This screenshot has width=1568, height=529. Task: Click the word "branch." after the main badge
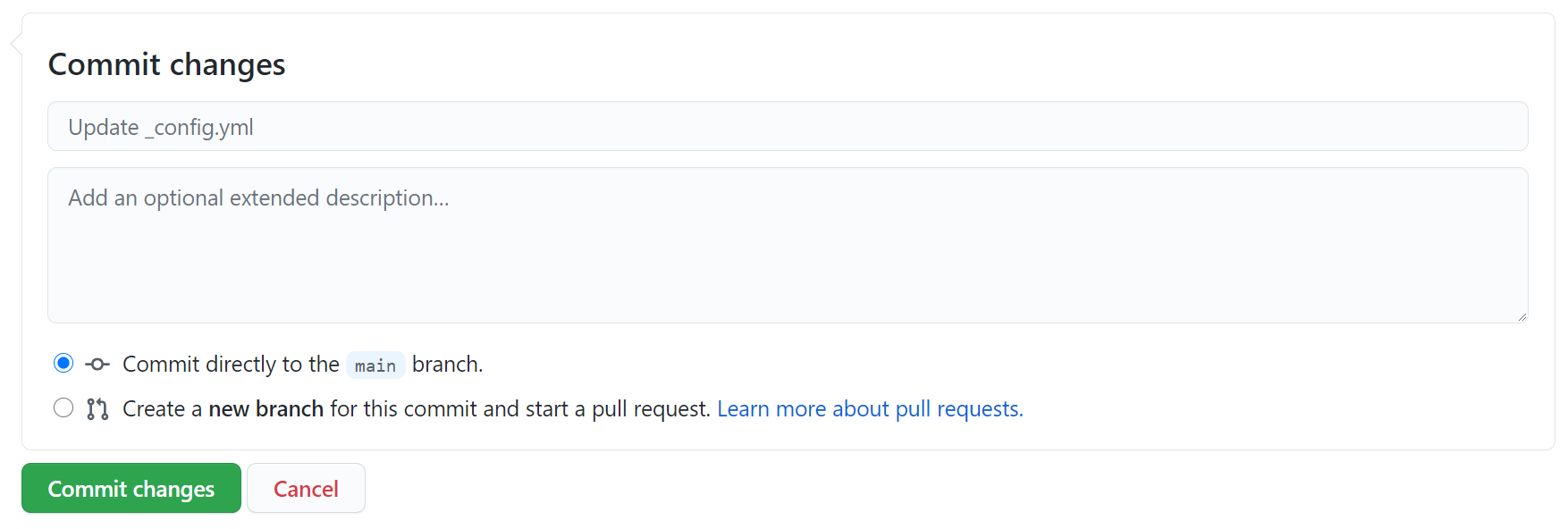tap(447, 365)
